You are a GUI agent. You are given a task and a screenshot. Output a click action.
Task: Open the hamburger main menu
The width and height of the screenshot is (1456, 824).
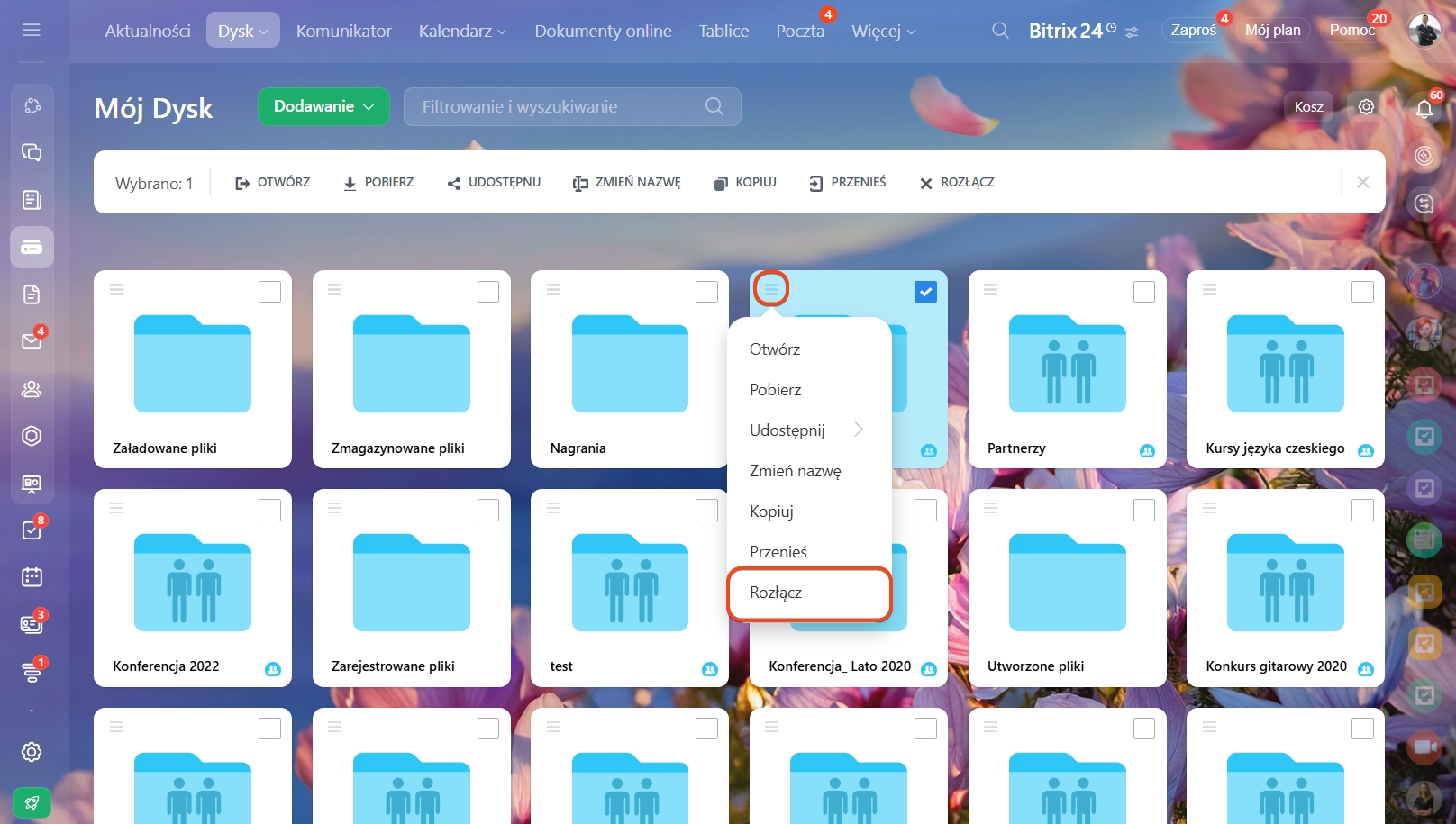32,31
